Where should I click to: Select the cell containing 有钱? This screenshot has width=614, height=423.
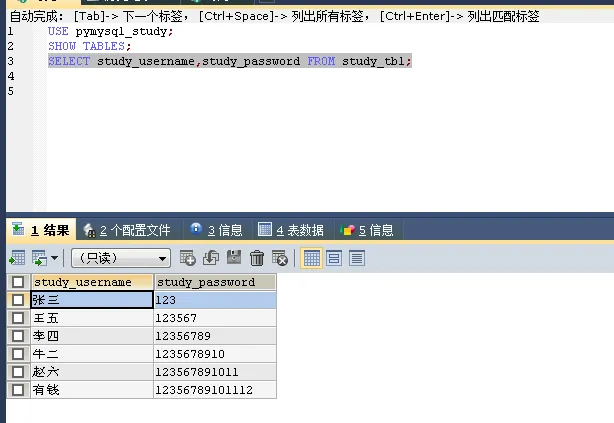tap(92, 390)
